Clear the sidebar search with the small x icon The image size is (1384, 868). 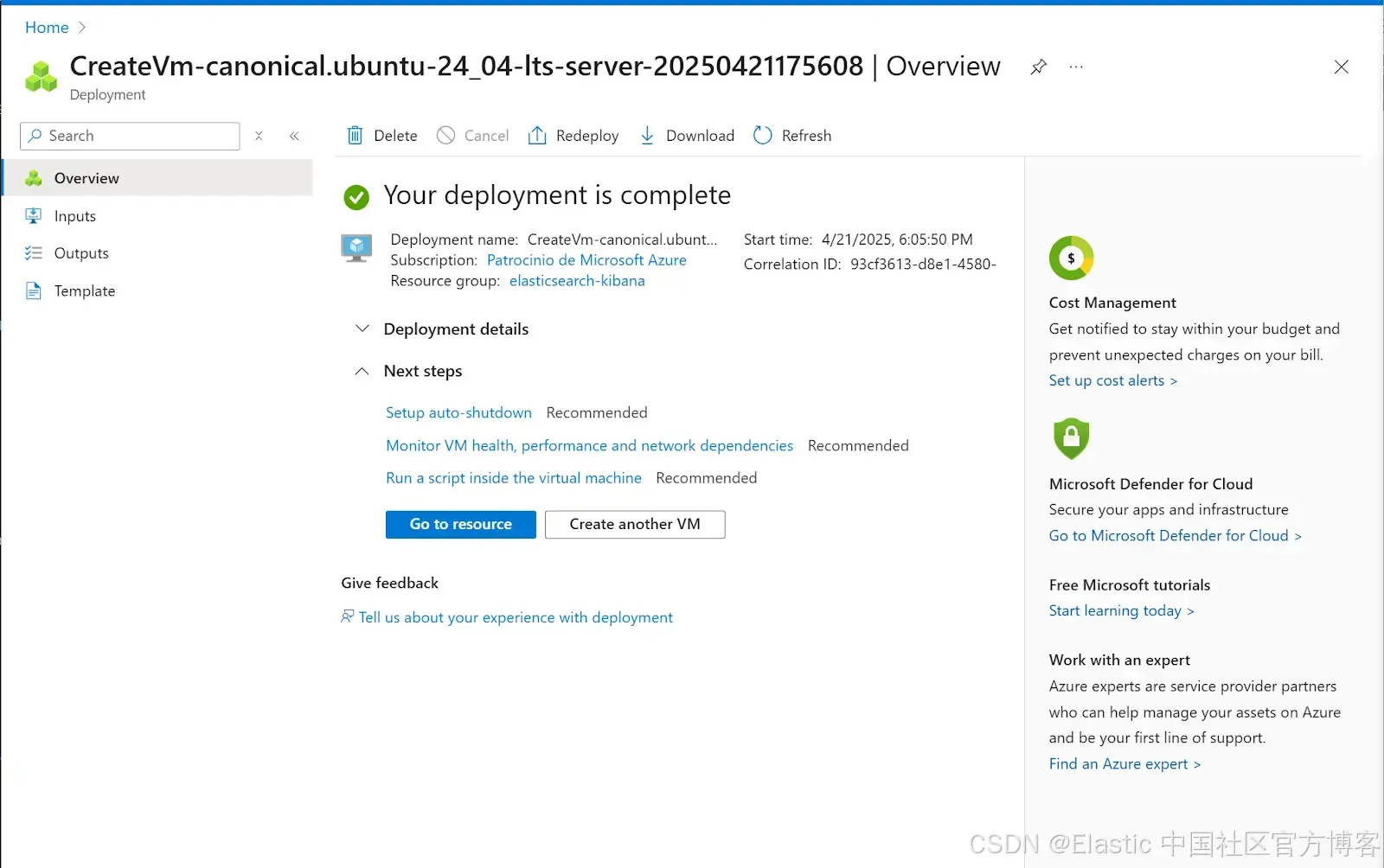click(x=259, y=136)
